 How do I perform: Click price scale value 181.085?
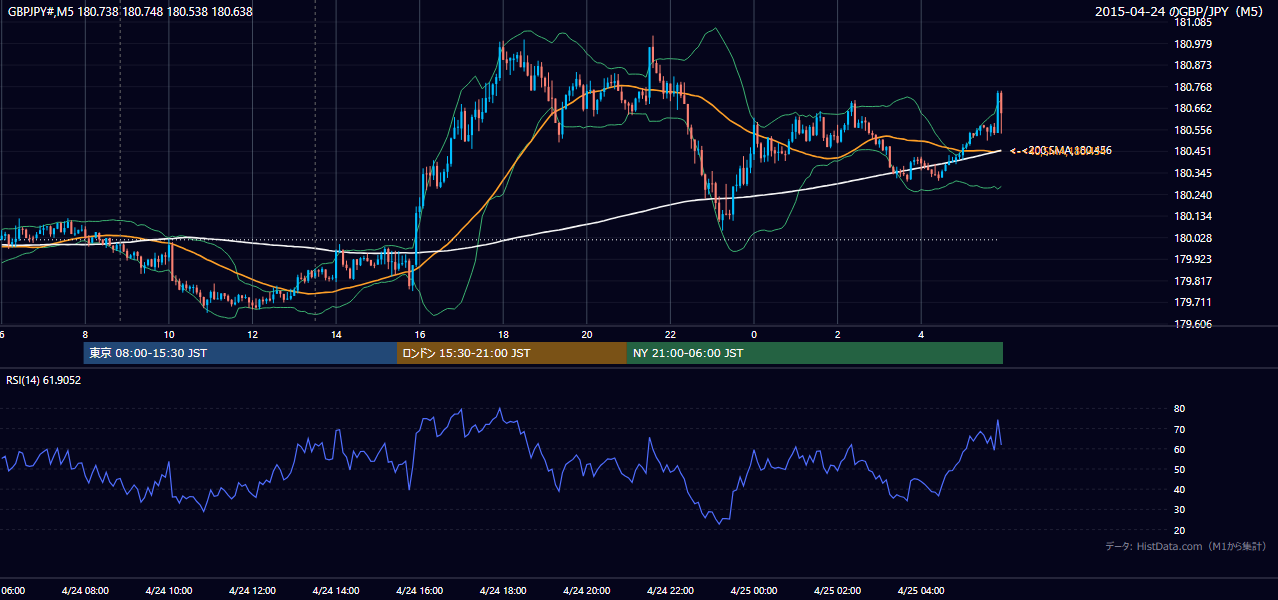click(1191, 22)
